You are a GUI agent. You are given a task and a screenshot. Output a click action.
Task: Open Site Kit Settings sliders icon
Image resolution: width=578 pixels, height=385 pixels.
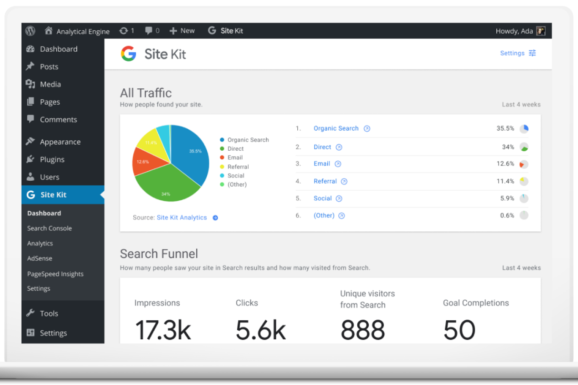click(532, 53)
